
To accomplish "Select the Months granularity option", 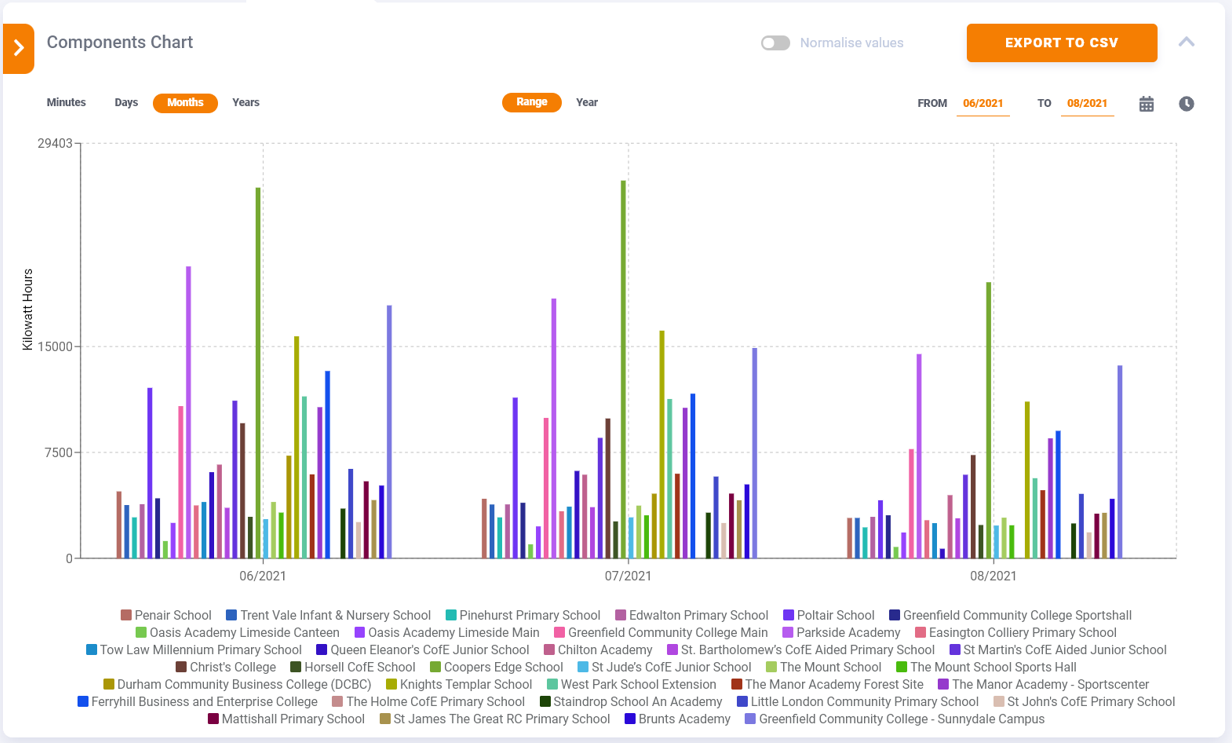I will click(185, 103).
